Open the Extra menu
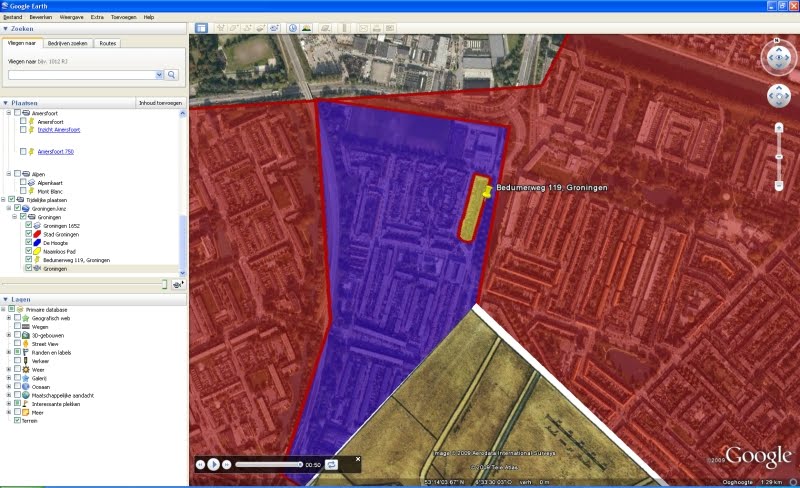 coord(97,17)
